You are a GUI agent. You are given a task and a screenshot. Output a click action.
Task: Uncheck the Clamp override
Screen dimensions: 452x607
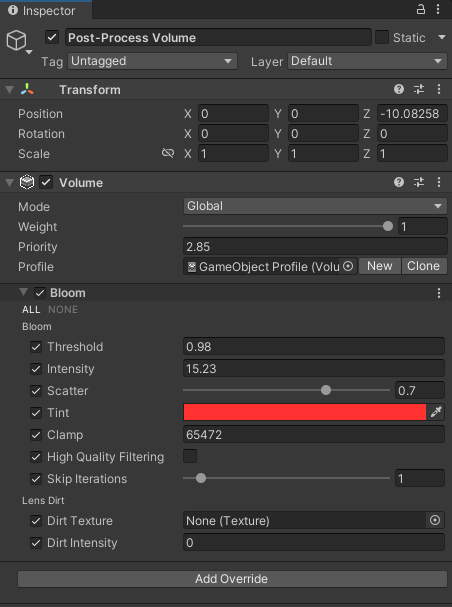pos(36,435)
